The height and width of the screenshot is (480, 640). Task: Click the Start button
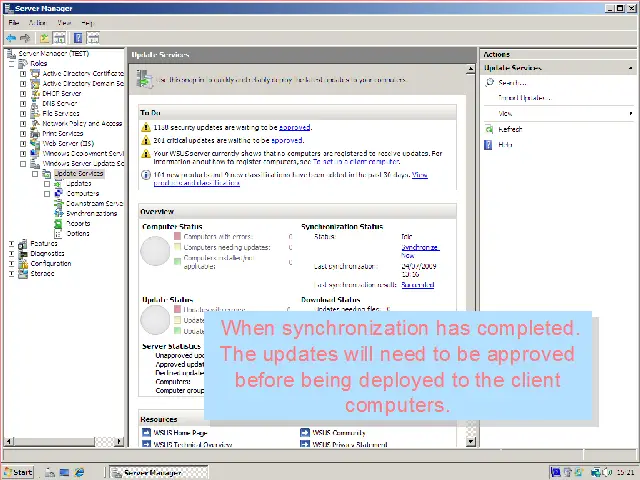tap(18, 472)
